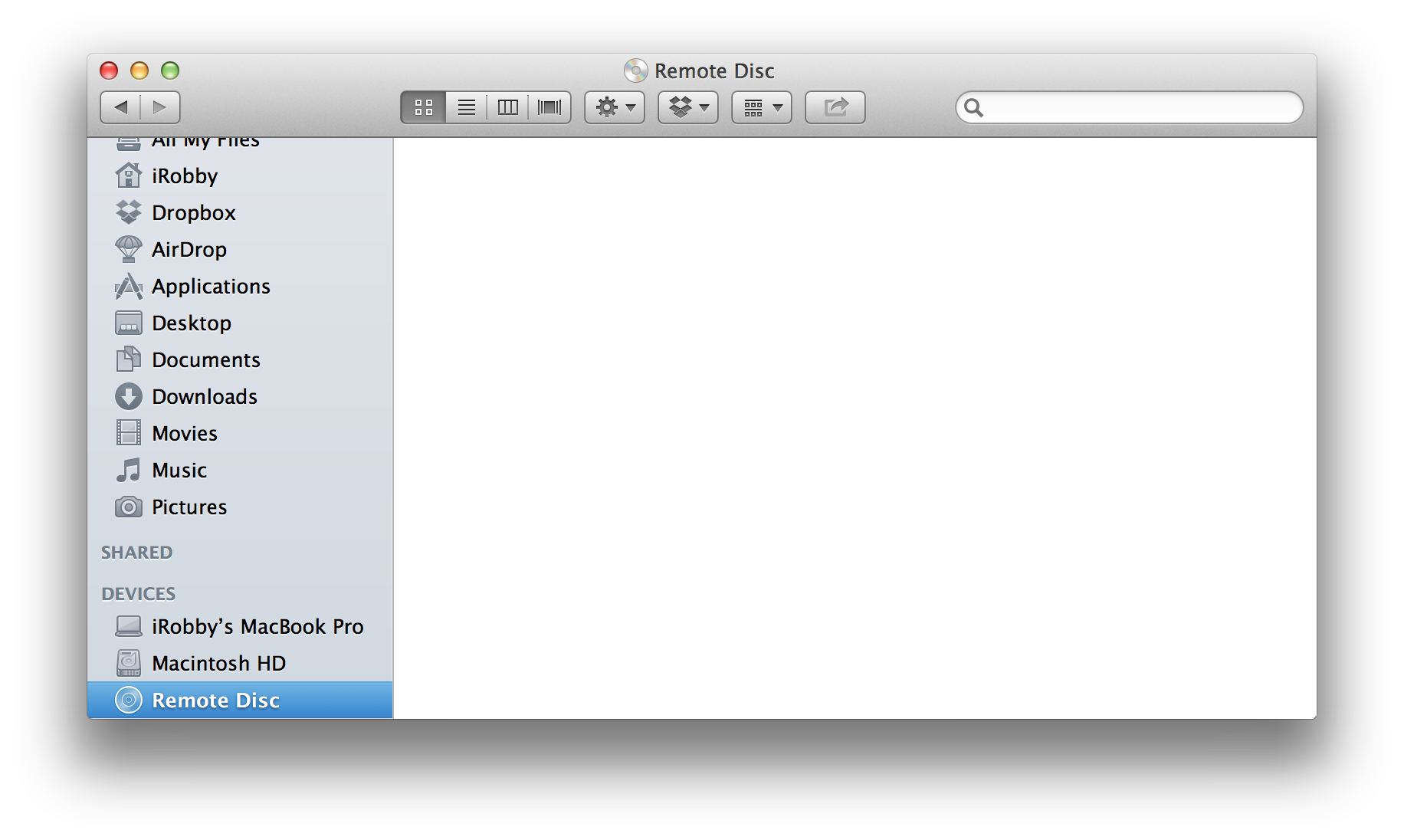Click the home icon beside iRobby
Image resolution: width=1404 pixels, height=840 pixels.
tap(128, 176)
